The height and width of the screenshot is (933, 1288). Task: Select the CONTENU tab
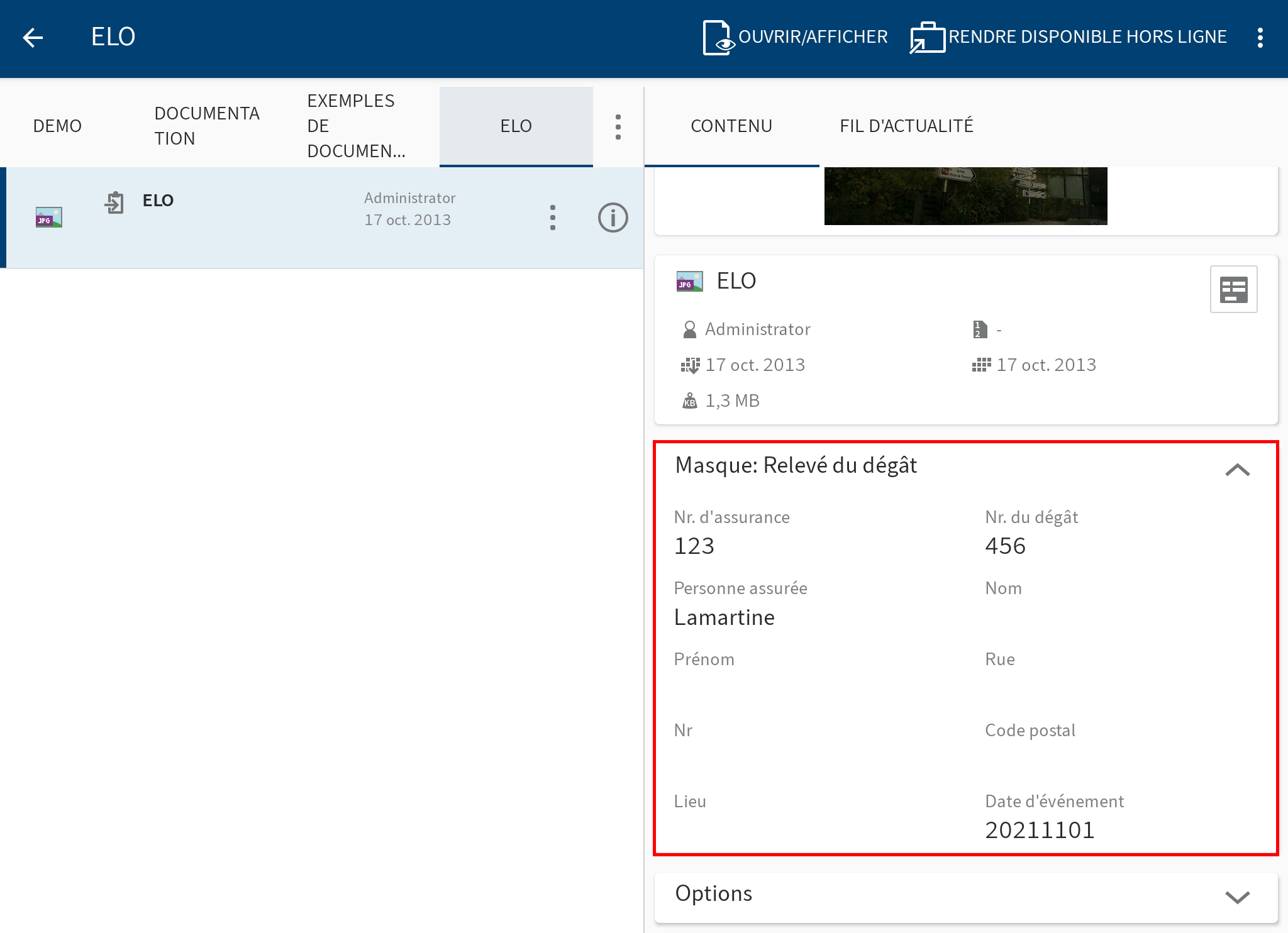pos(731,126)
